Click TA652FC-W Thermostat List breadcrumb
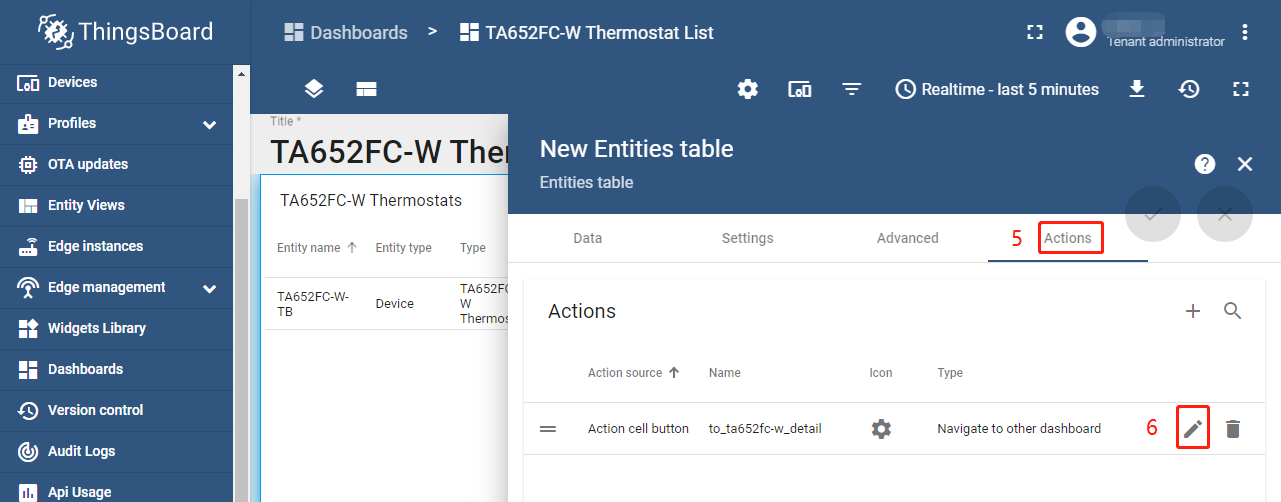Screen dimensions: 1281x502 [x=587, y=32]
